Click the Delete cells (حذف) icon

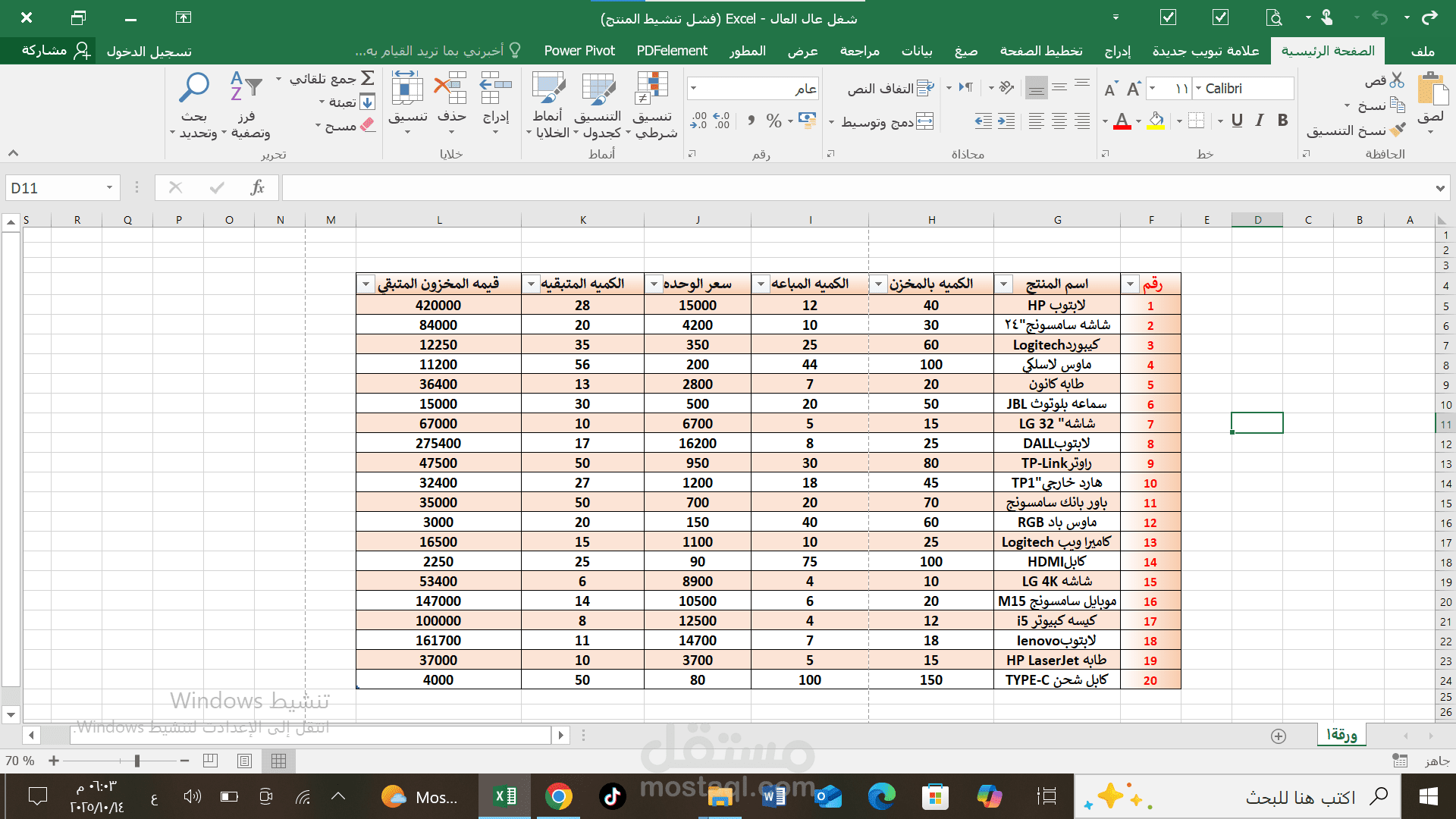451,88
